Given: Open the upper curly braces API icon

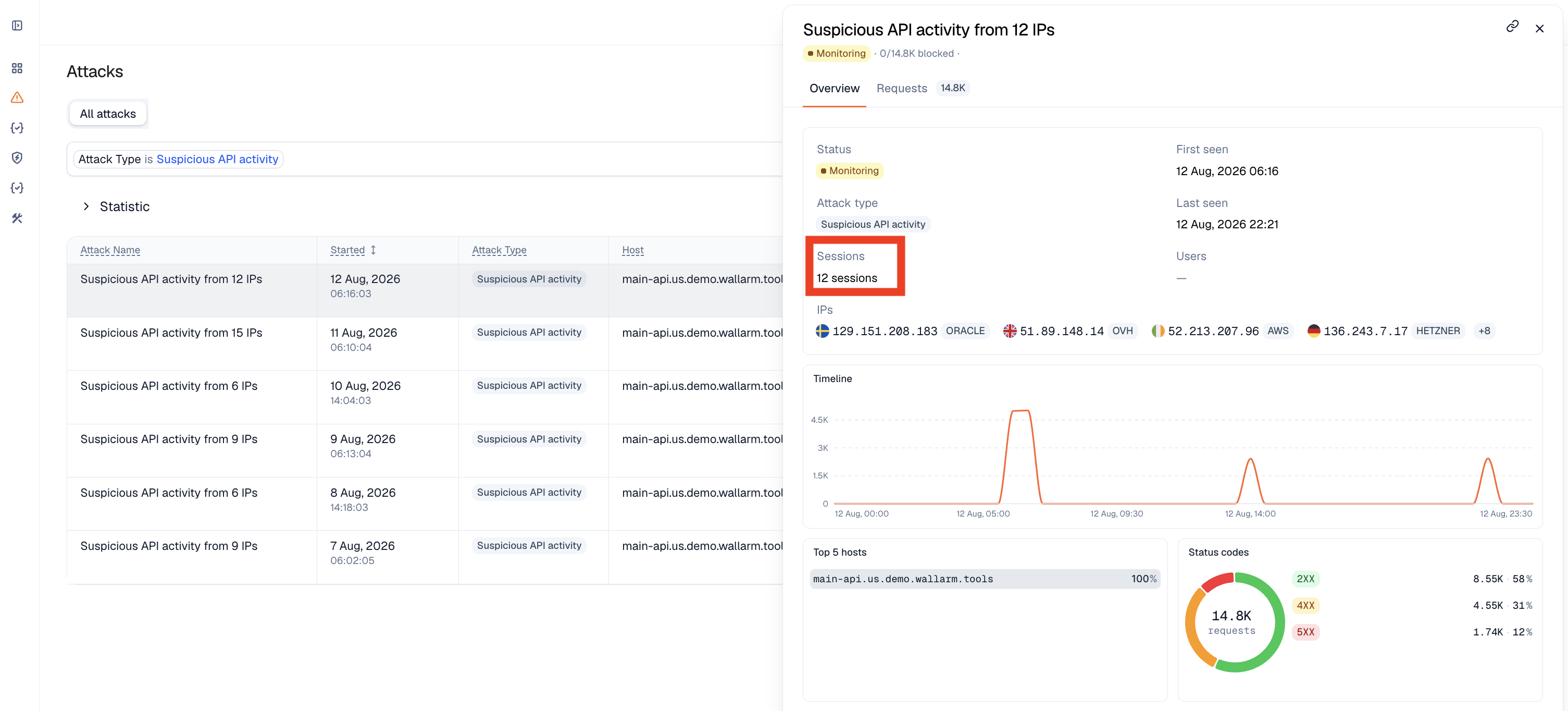Looking at the screenshot, I should (17, 128).
